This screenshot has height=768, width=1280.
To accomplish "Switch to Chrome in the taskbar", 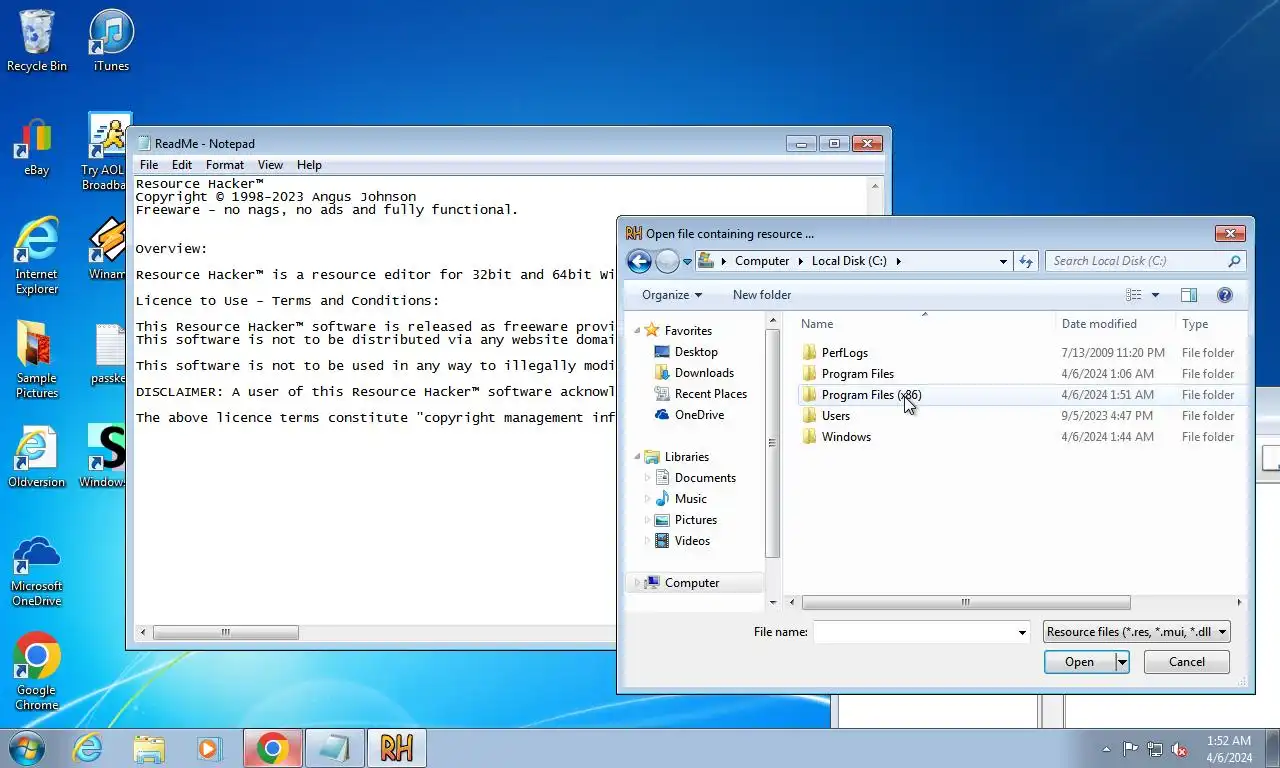I will [272, 748].
